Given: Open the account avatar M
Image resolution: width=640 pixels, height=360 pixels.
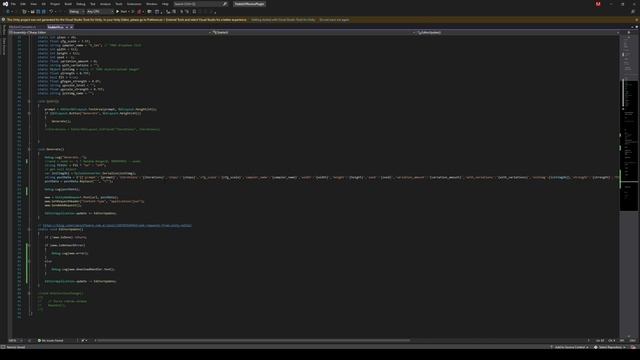Looking at the screenshot, I should [598, 4].
